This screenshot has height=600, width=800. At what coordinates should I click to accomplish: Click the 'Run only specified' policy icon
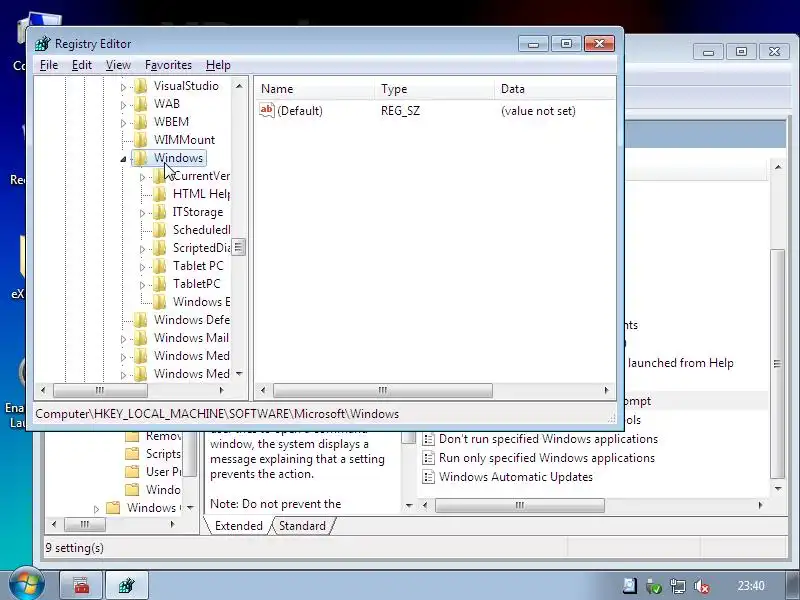(x=429, y=458)
